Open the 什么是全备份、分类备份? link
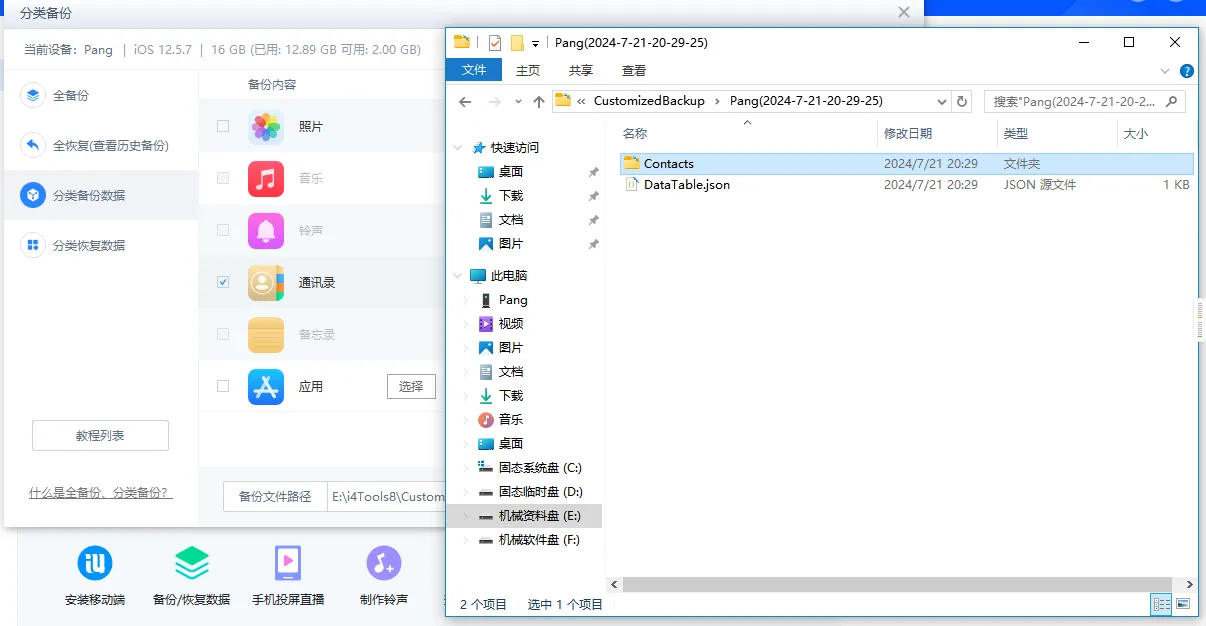This screenshot has height=626, width=1206. pyautogui.click(x=100, y=493)
